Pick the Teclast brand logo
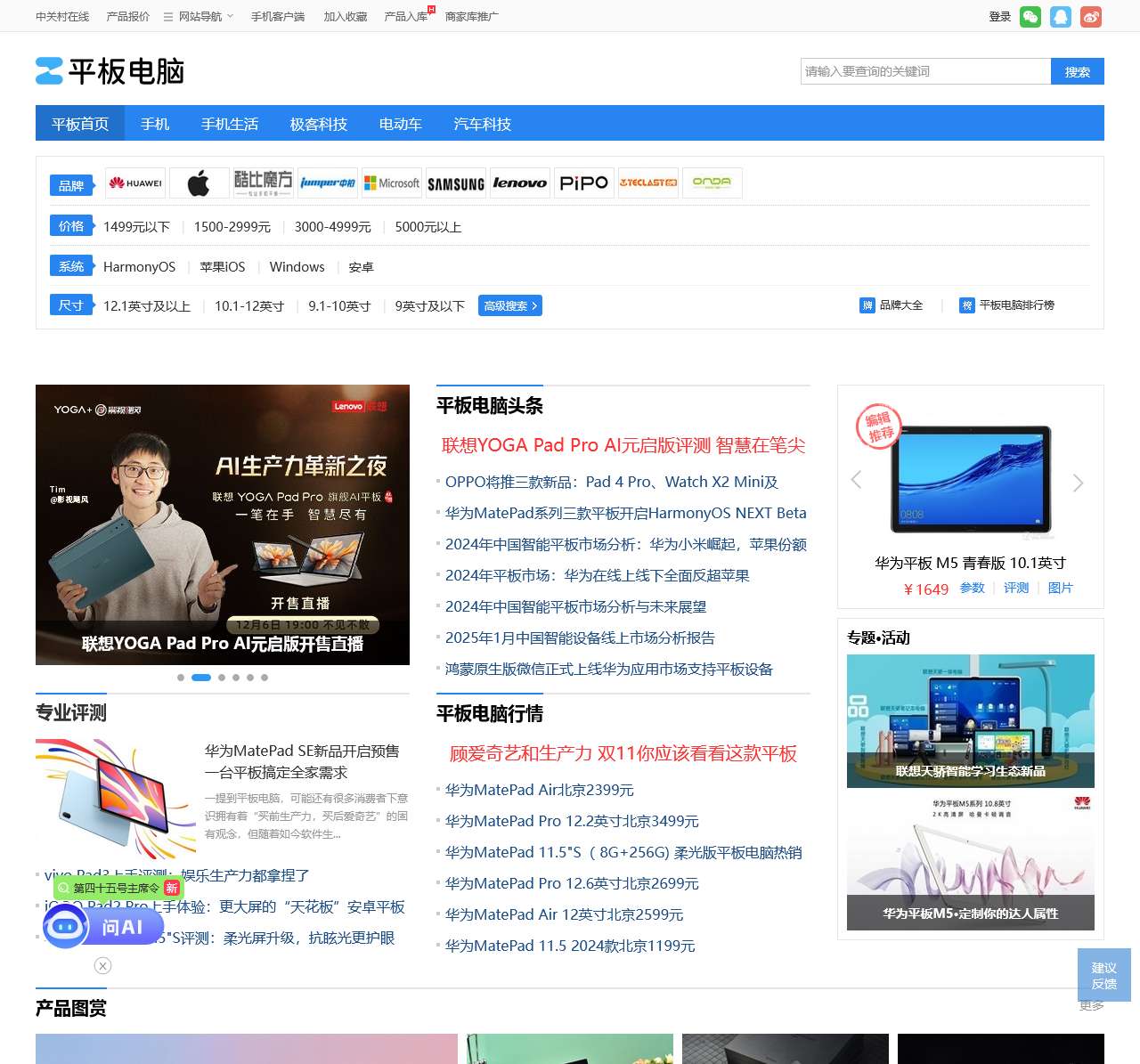 [x=648, y=183]
